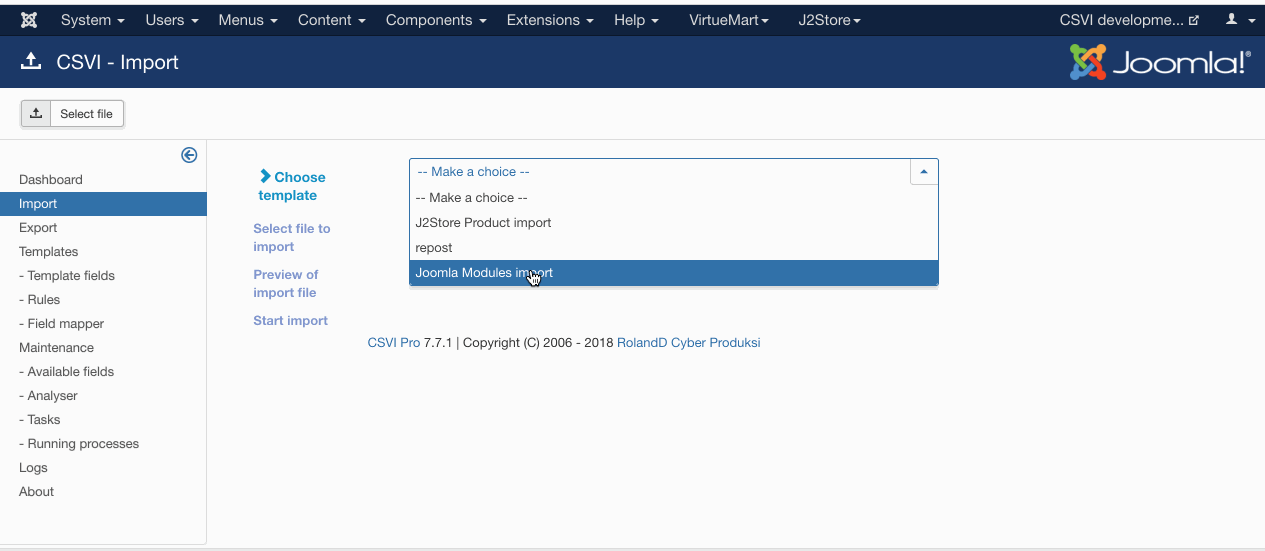The height and width of the screenshot is (551, 1265).
Task: Select J2Store Product import template
Action: [x=674, y=223]
